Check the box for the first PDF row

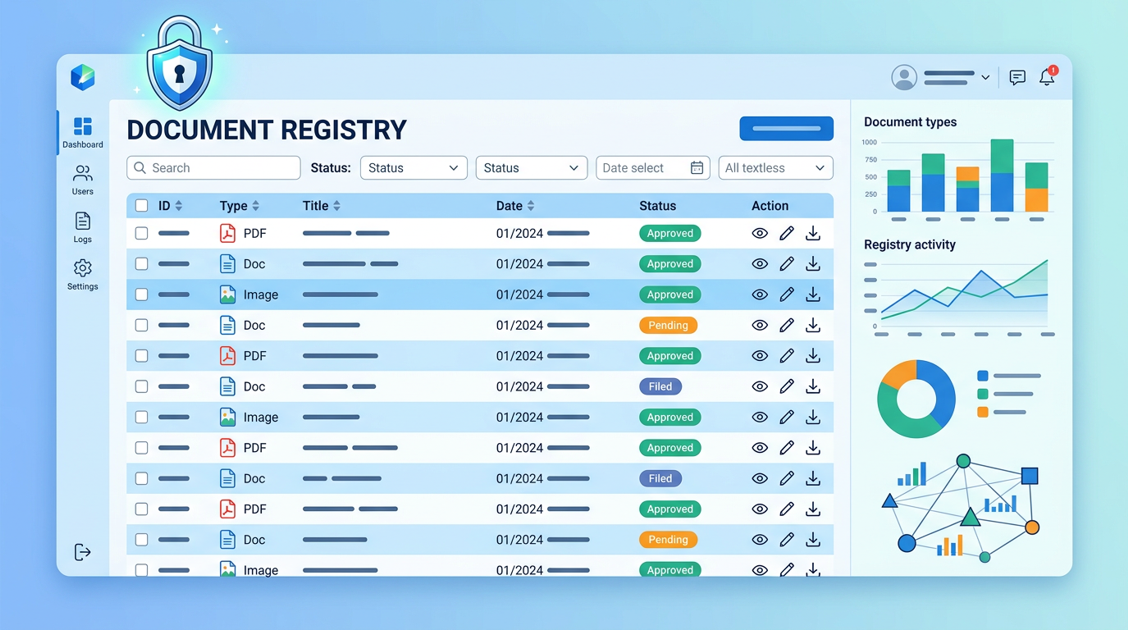pos(142,233)
